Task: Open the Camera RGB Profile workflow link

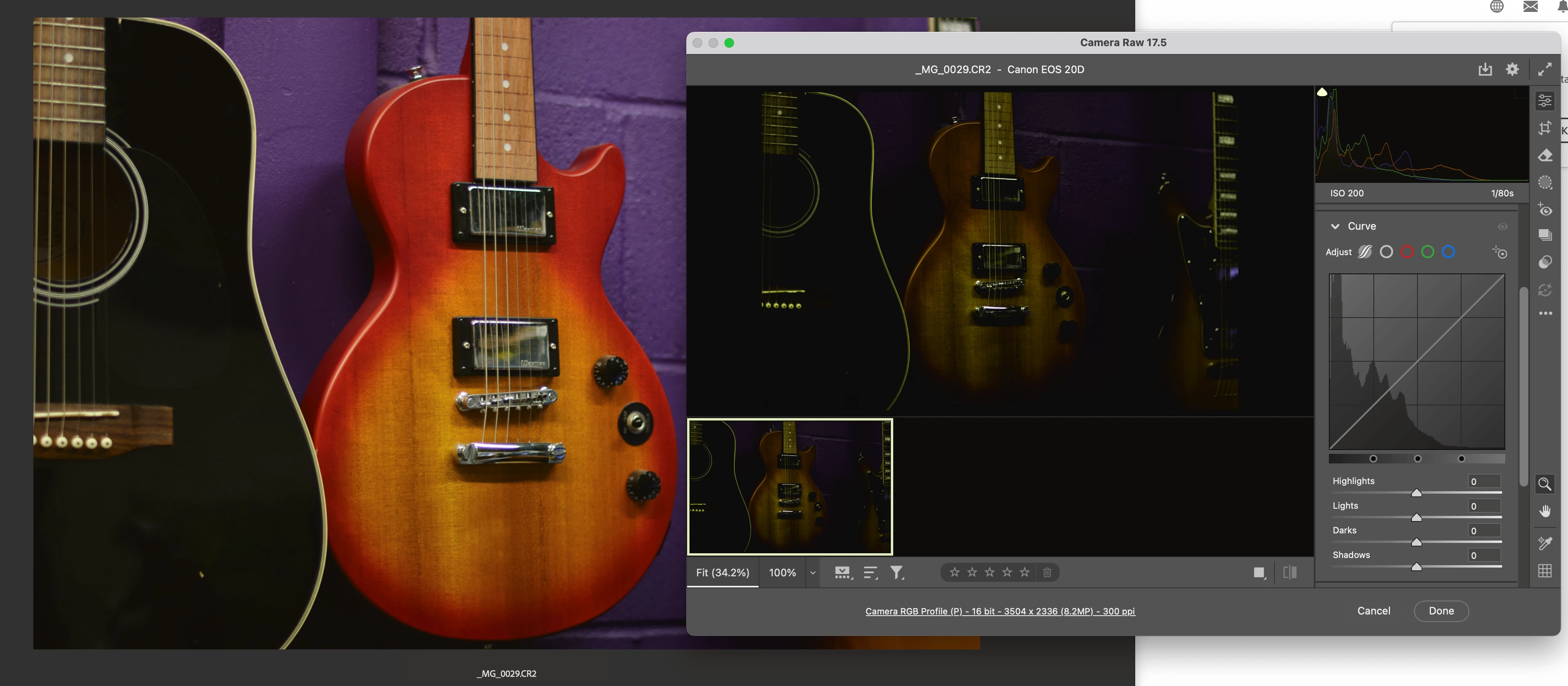Action: [1000, 611]
